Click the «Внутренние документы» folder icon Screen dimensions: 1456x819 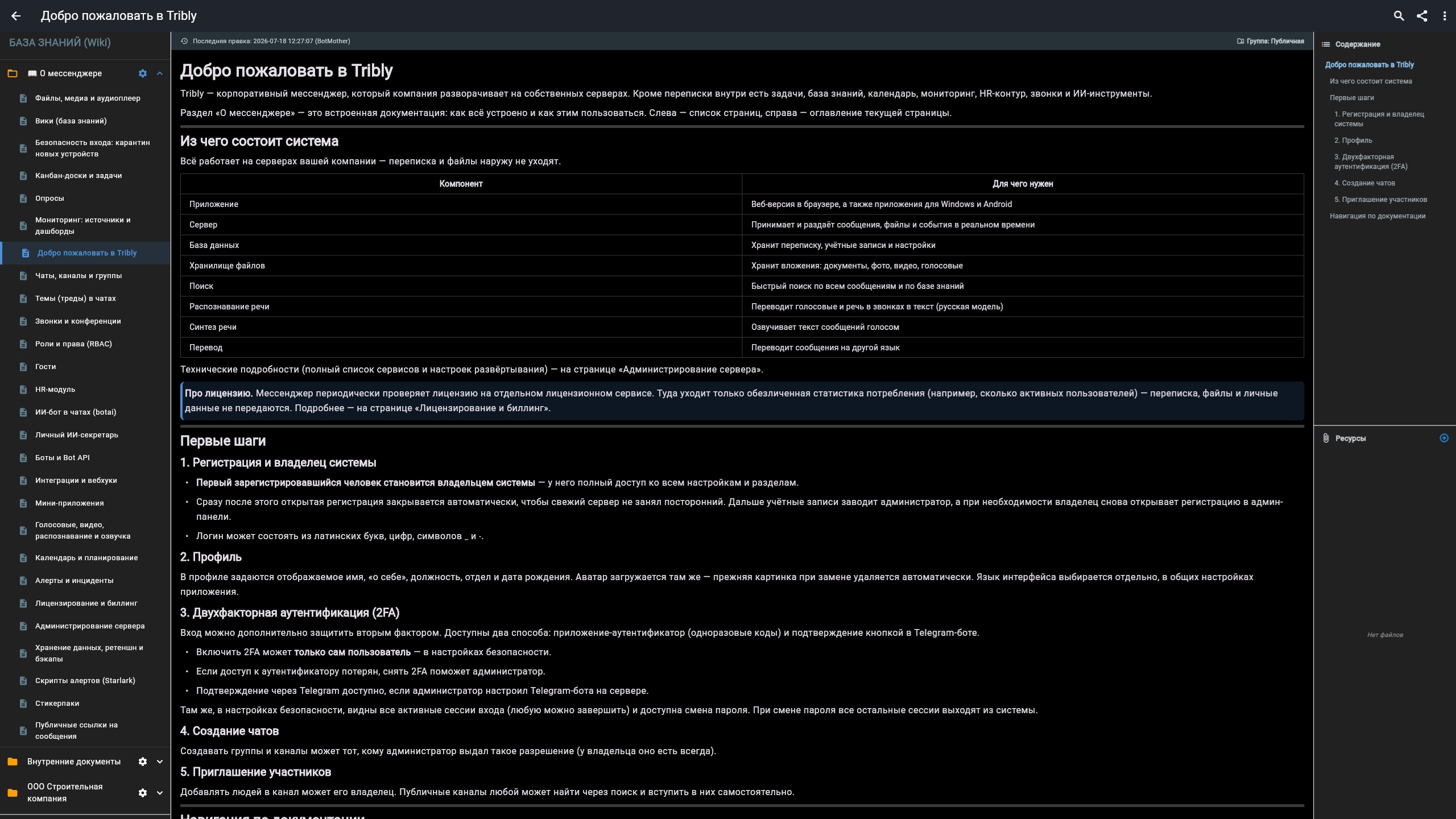click(x=13, y=762)
